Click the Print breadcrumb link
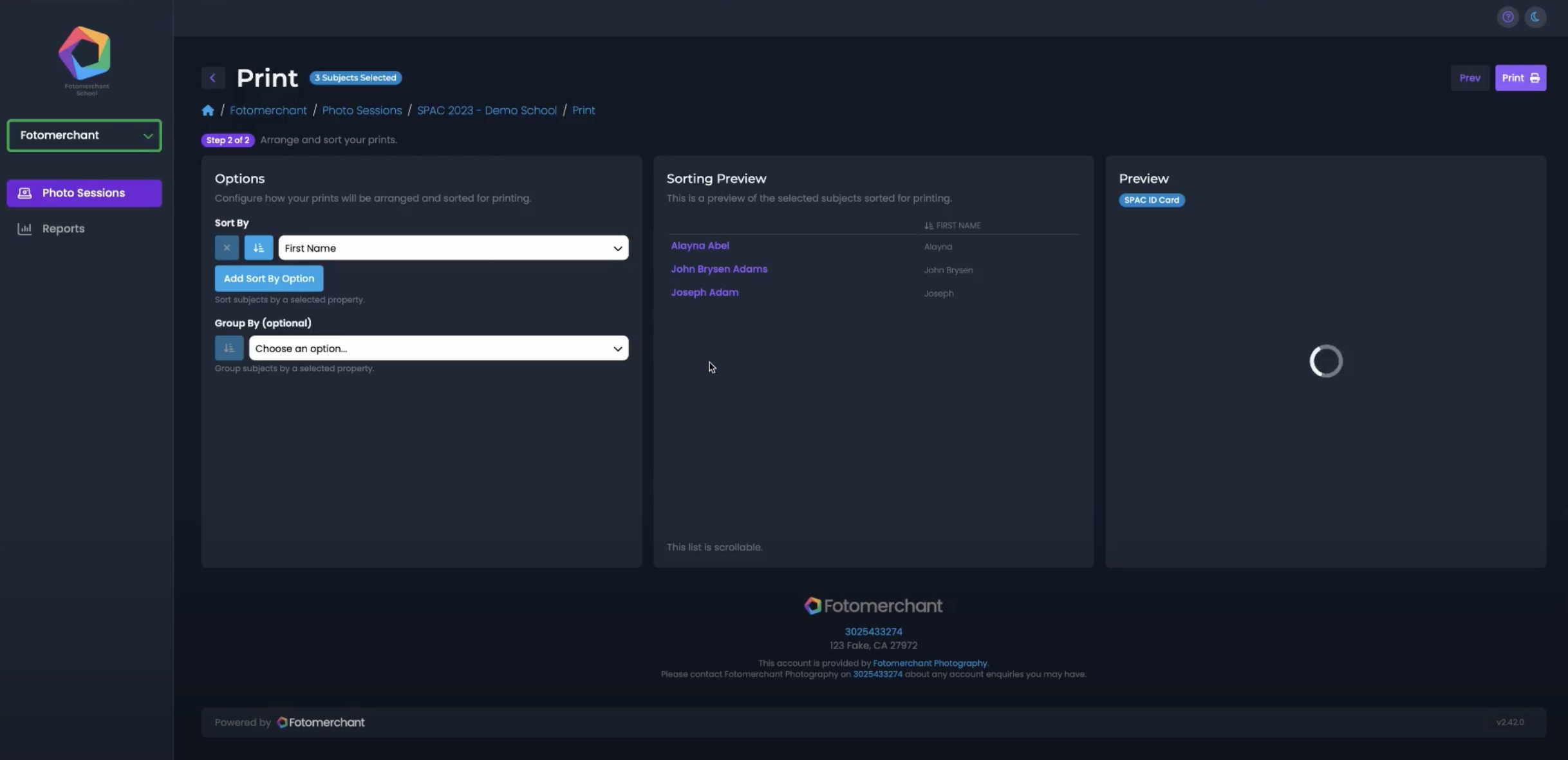Screen dimensions: 1568x760 coord(583,110)
